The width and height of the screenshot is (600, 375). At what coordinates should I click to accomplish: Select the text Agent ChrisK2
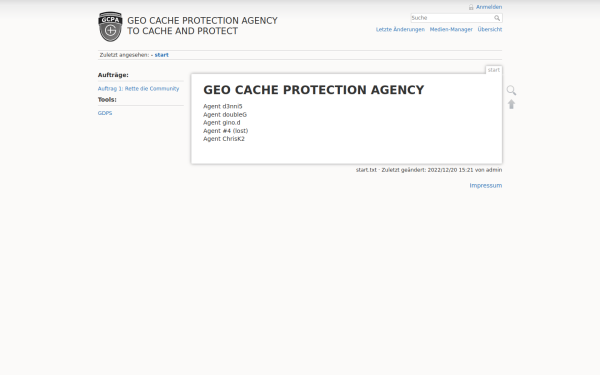click(223, 139)
